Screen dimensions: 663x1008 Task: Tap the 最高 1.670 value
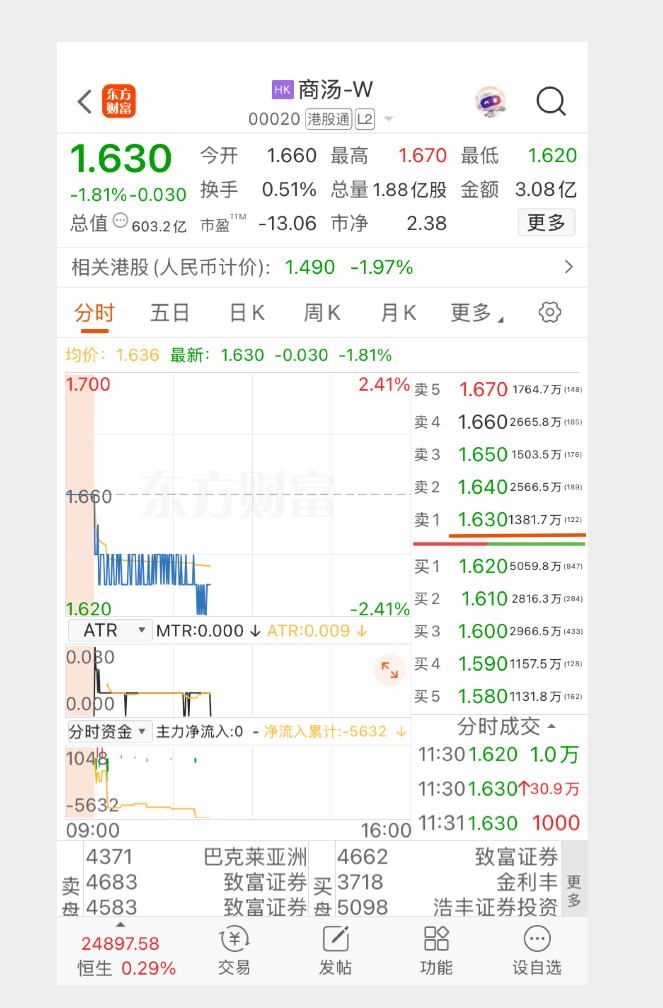pos(422,156)
